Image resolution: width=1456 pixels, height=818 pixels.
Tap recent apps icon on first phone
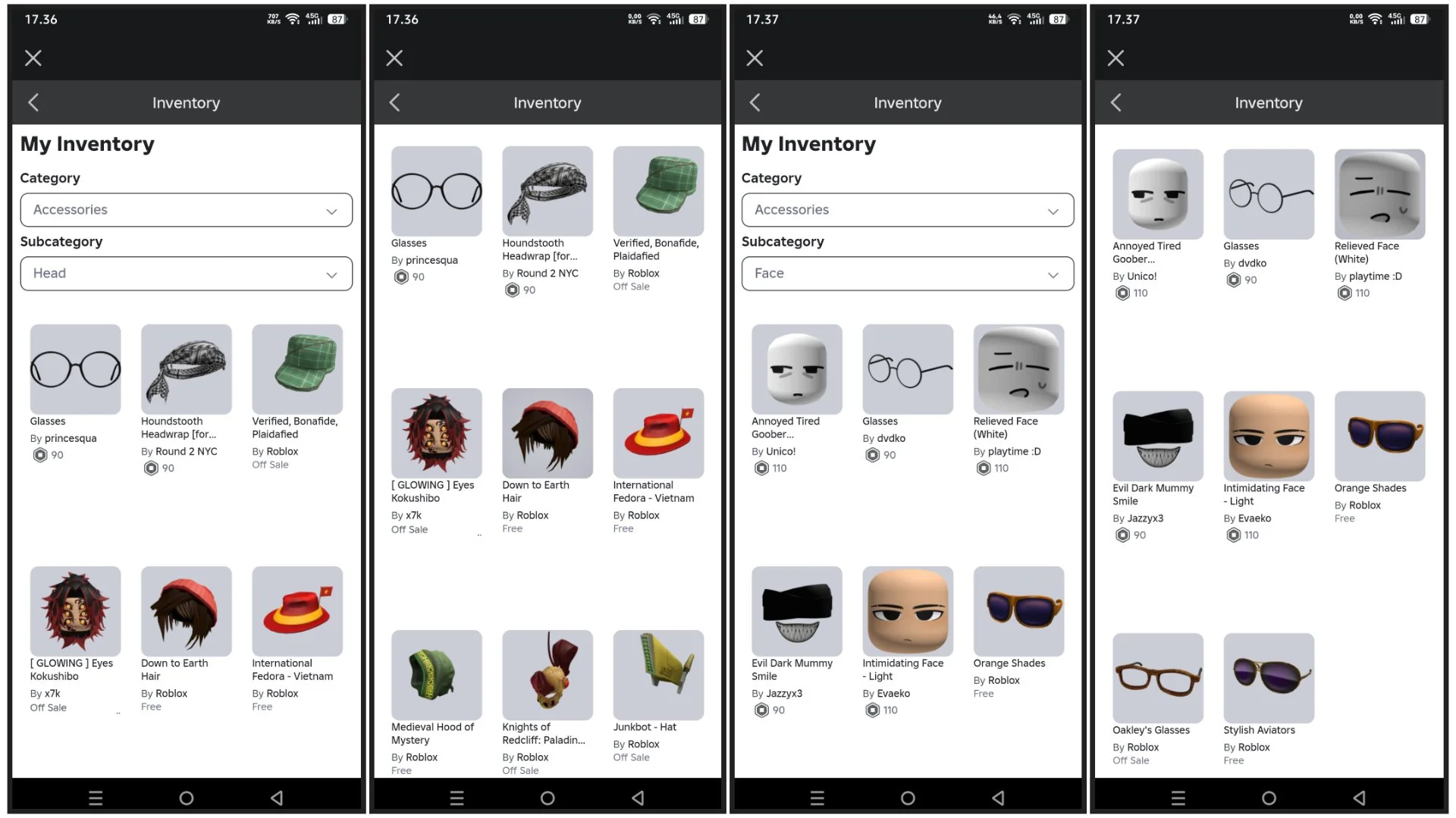point(96,798)
